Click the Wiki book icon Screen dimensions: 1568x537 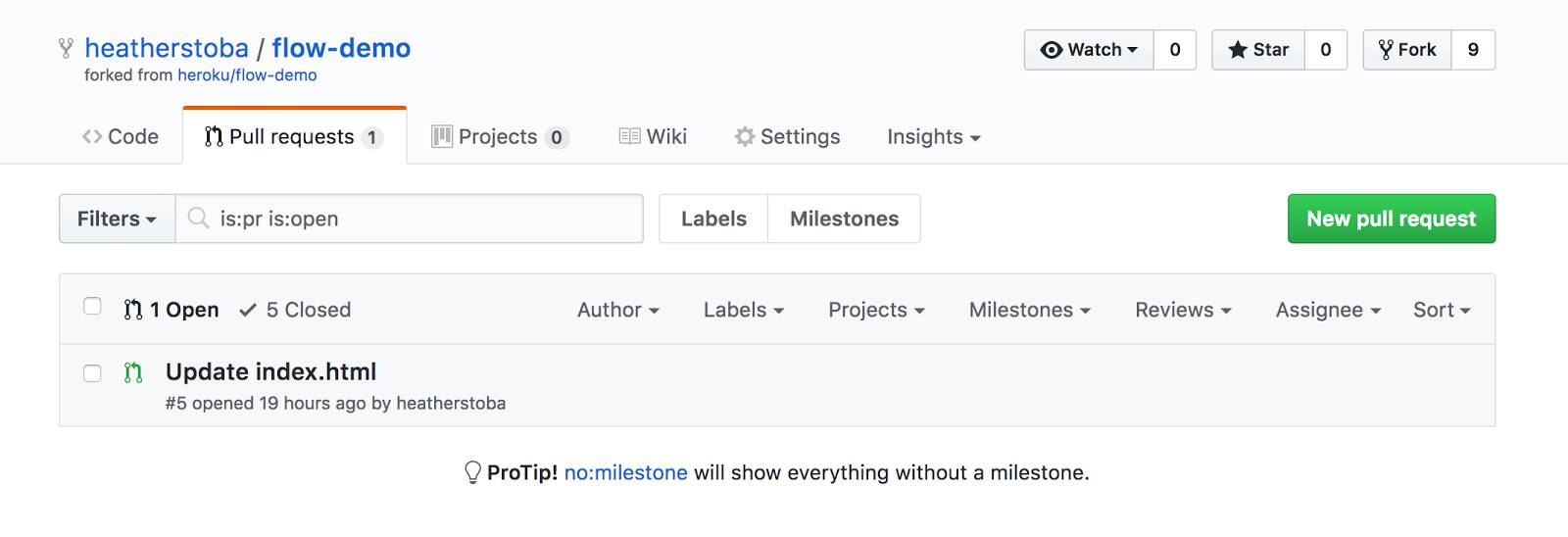coord(629,136)
